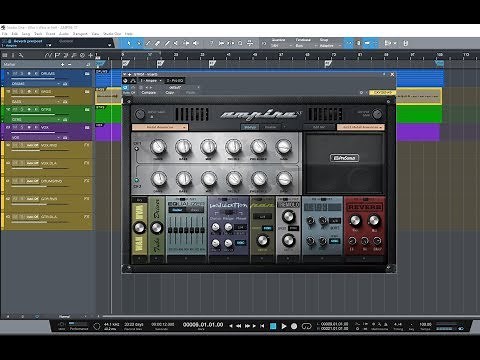Image resolution: width=480 pixels, height=360 pixels.
Task: Open marker track with the flag icon
Action: [57, 55]
